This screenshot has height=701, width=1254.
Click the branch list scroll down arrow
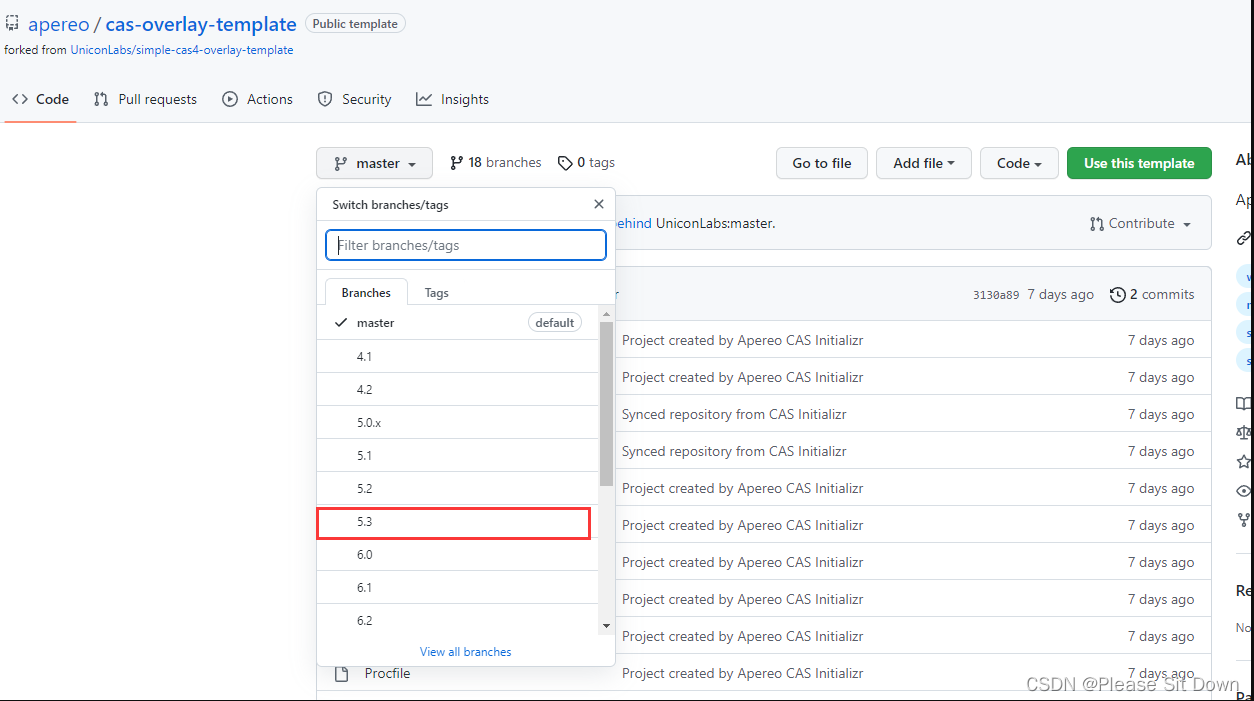606,626
